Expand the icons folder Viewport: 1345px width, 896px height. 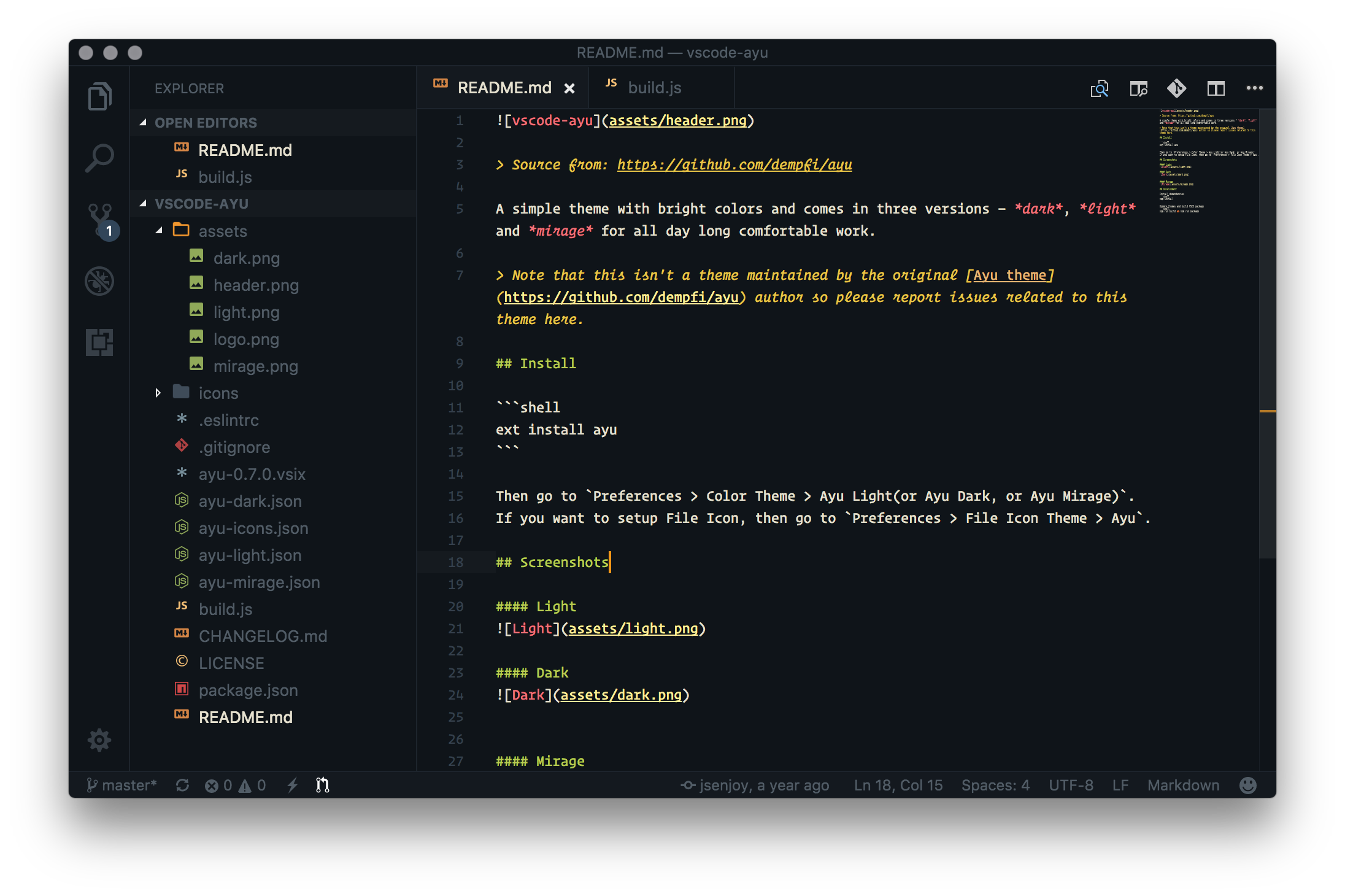tap(218, 393)
